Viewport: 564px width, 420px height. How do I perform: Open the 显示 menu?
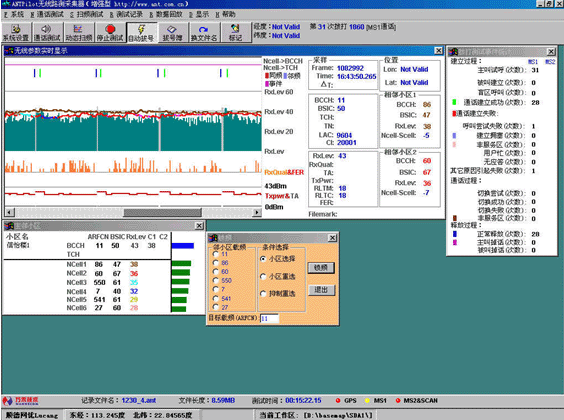[199, 14]
